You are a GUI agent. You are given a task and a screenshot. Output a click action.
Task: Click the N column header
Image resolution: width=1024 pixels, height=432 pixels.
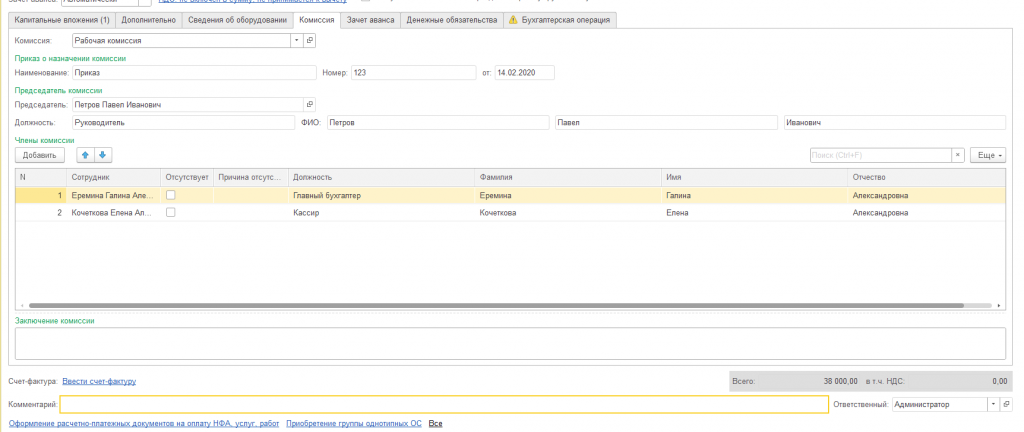[x=40, y=177]
